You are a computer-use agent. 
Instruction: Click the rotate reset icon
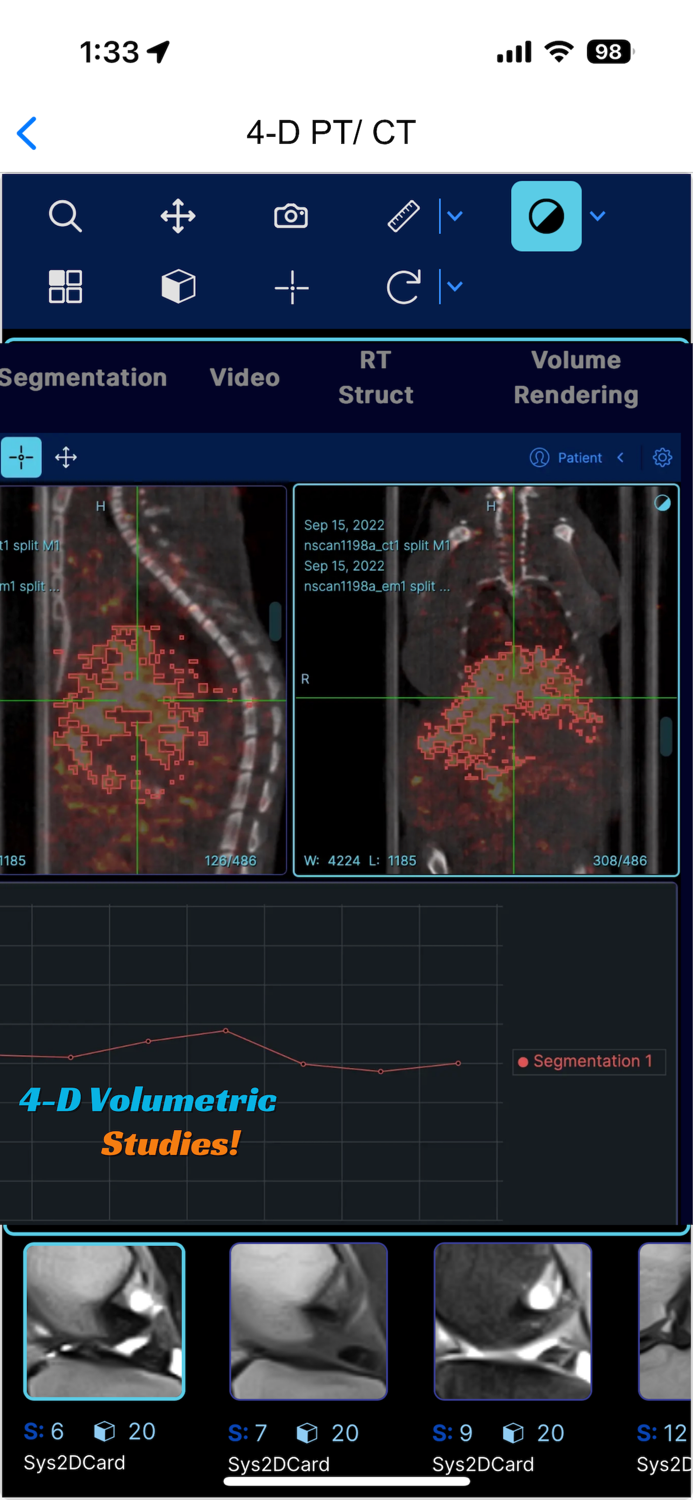pos(404,287)
